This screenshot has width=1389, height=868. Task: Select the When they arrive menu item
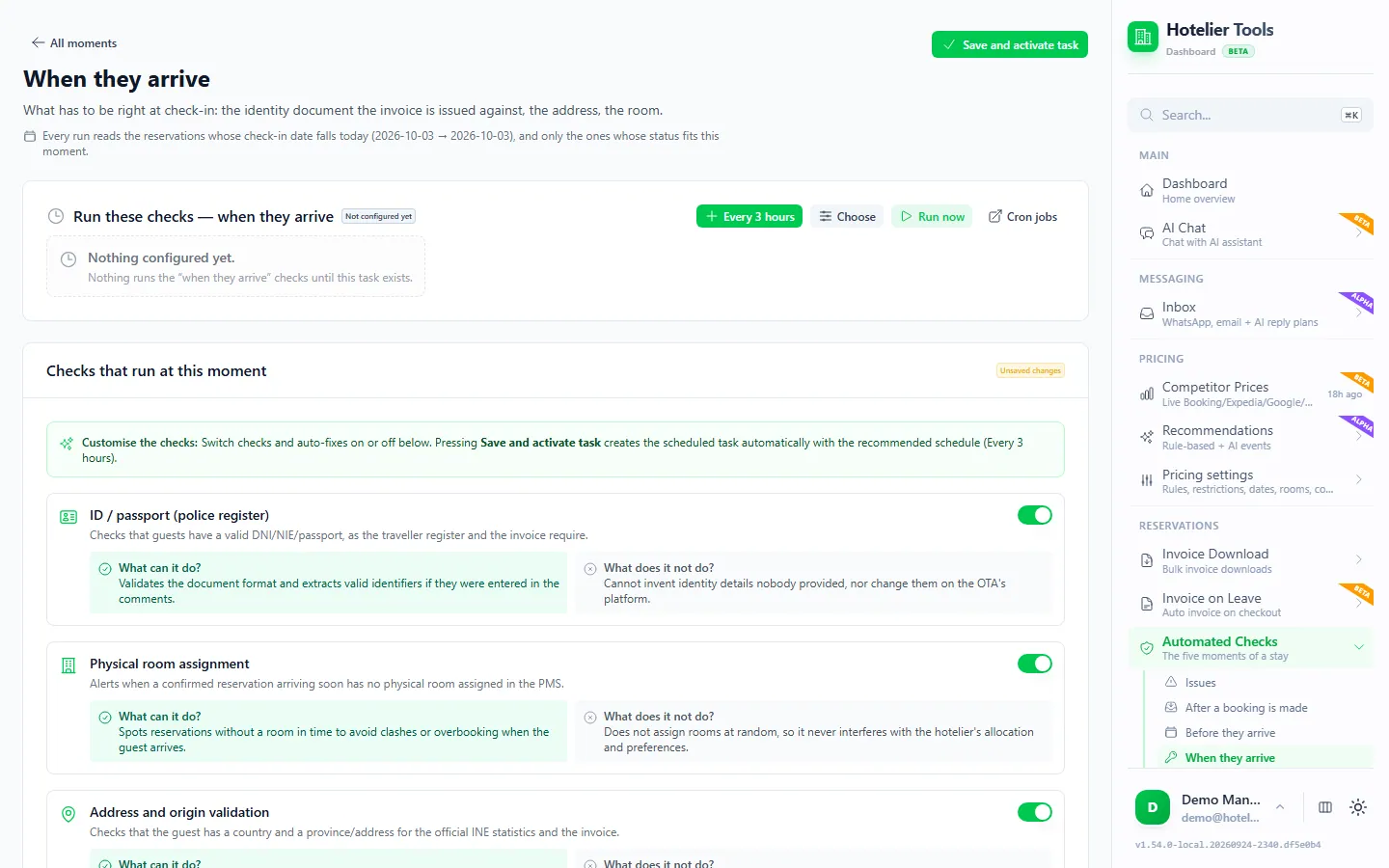[1266, 758]
